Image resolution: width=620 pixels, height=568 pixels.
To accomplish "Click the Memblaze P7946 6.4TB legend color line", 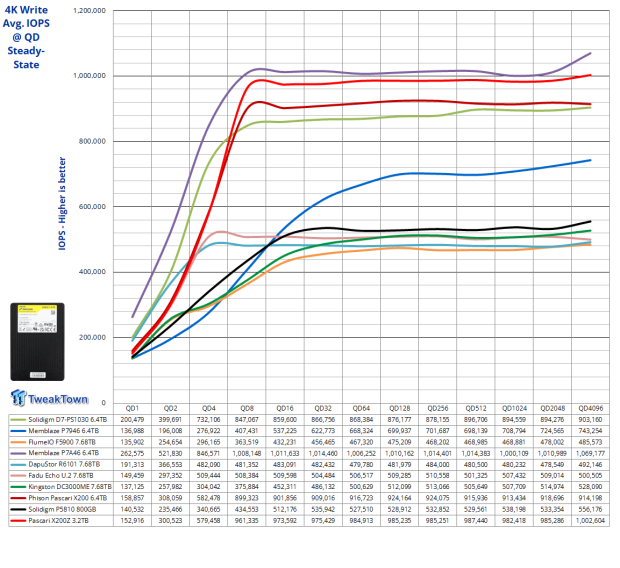I will click(18, 431).
